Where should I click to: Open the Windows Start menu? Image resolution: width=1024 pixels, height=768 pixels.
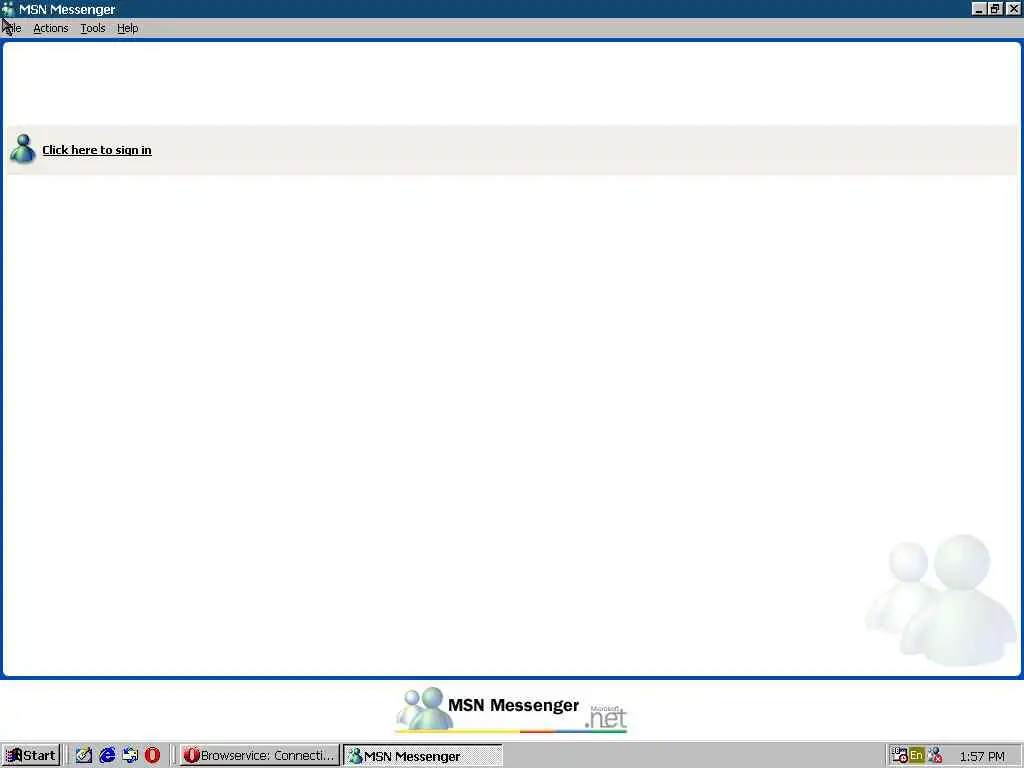(31, 756)
